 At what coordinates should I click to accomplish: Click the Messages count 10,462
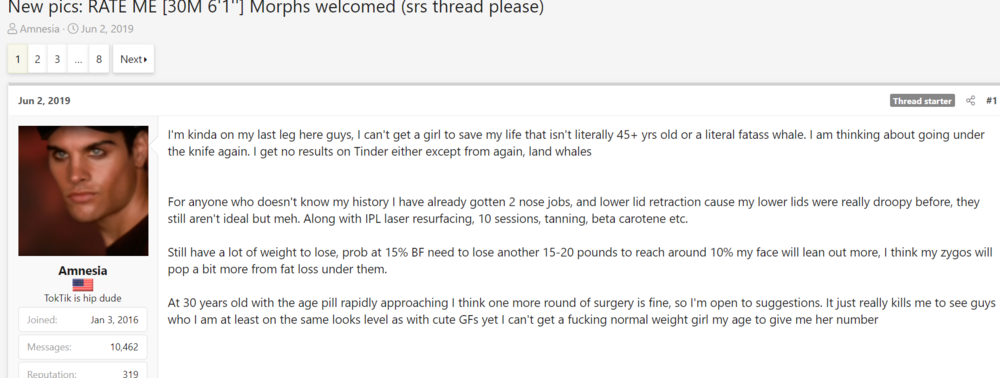click(x=122, y=347)
